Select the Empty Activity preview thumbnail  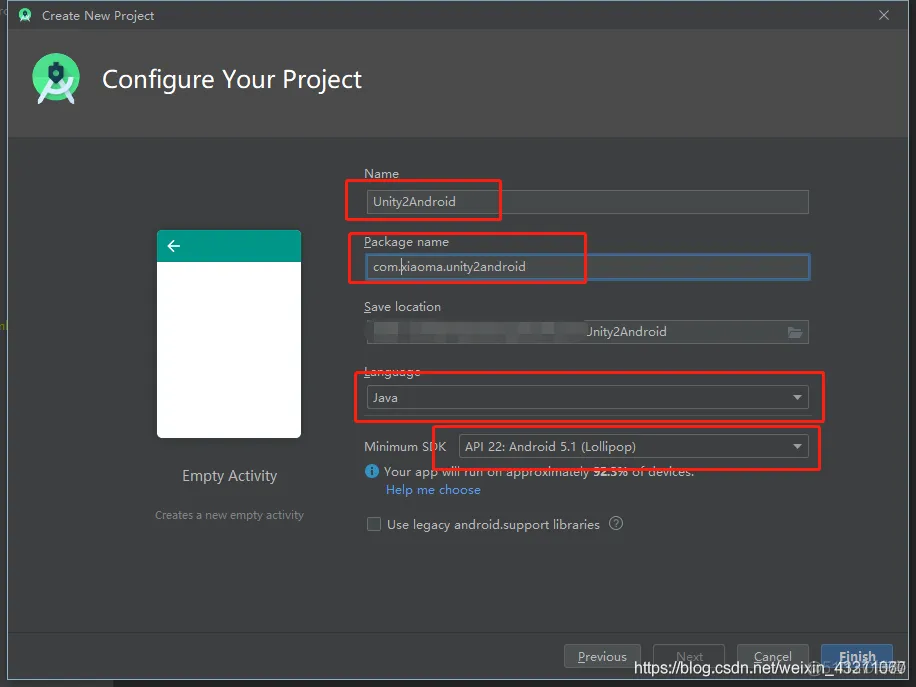pyautogui.click(x=229, y=334)
